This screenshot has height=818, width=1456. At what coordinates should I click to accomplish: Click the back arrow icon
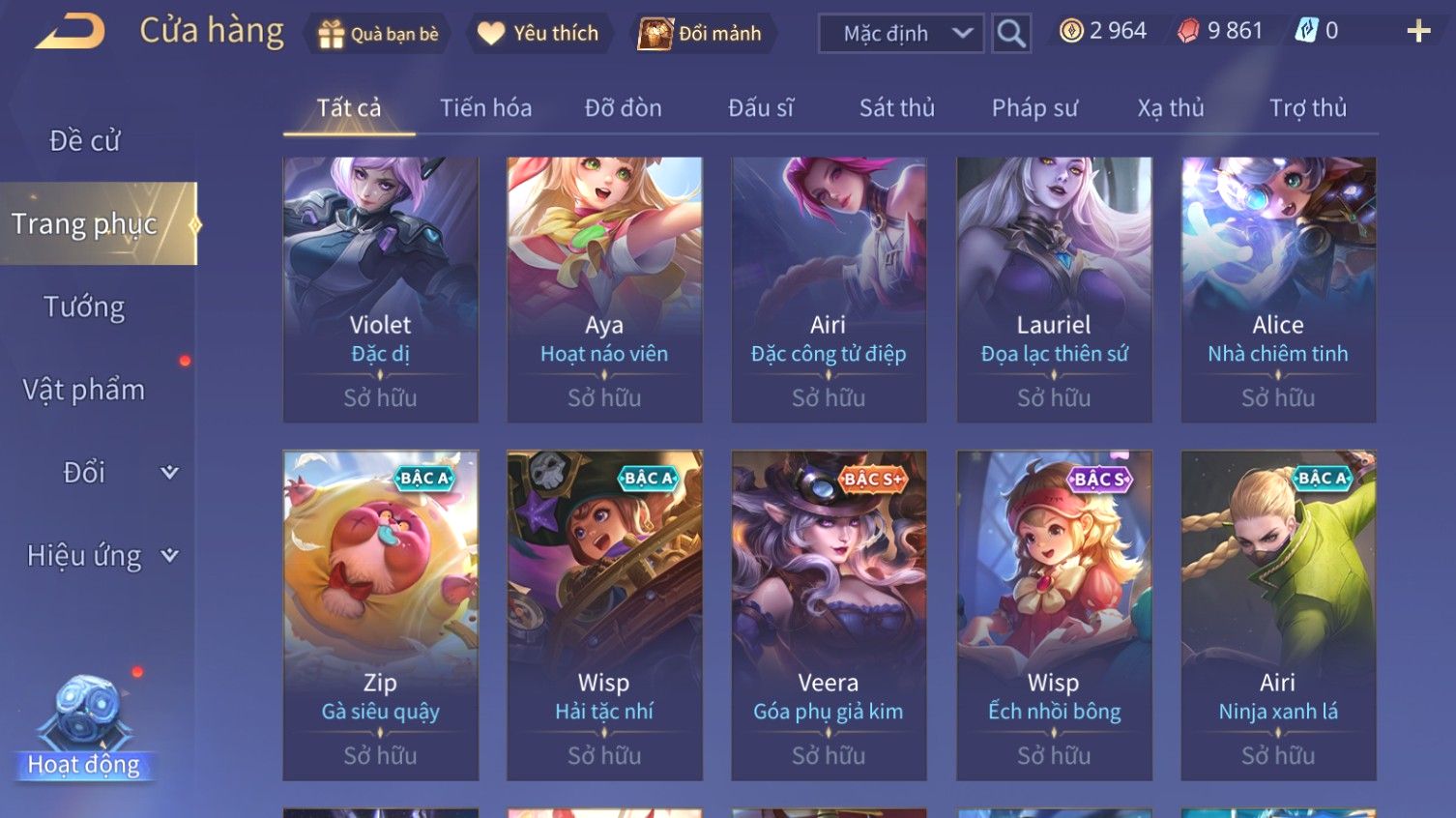pos(70,31)
